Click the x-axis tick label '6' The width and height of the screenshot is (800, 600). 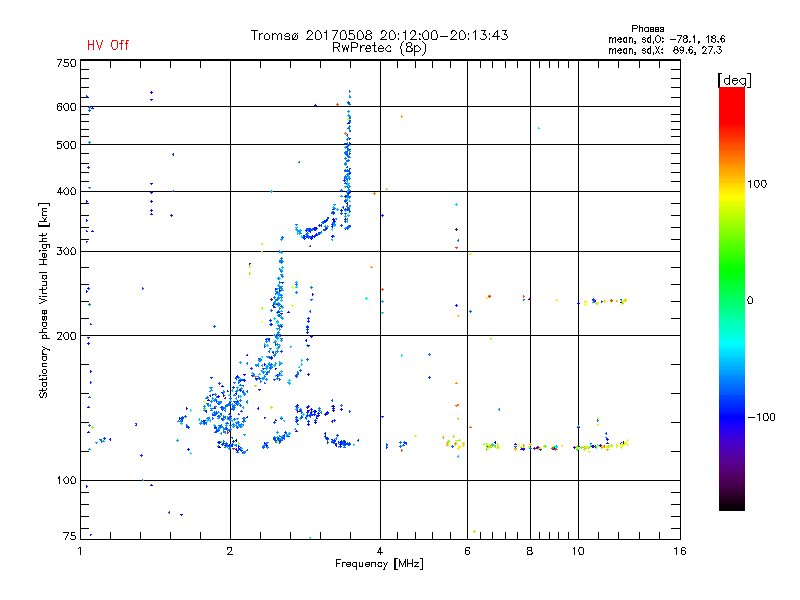click(467, 551)
